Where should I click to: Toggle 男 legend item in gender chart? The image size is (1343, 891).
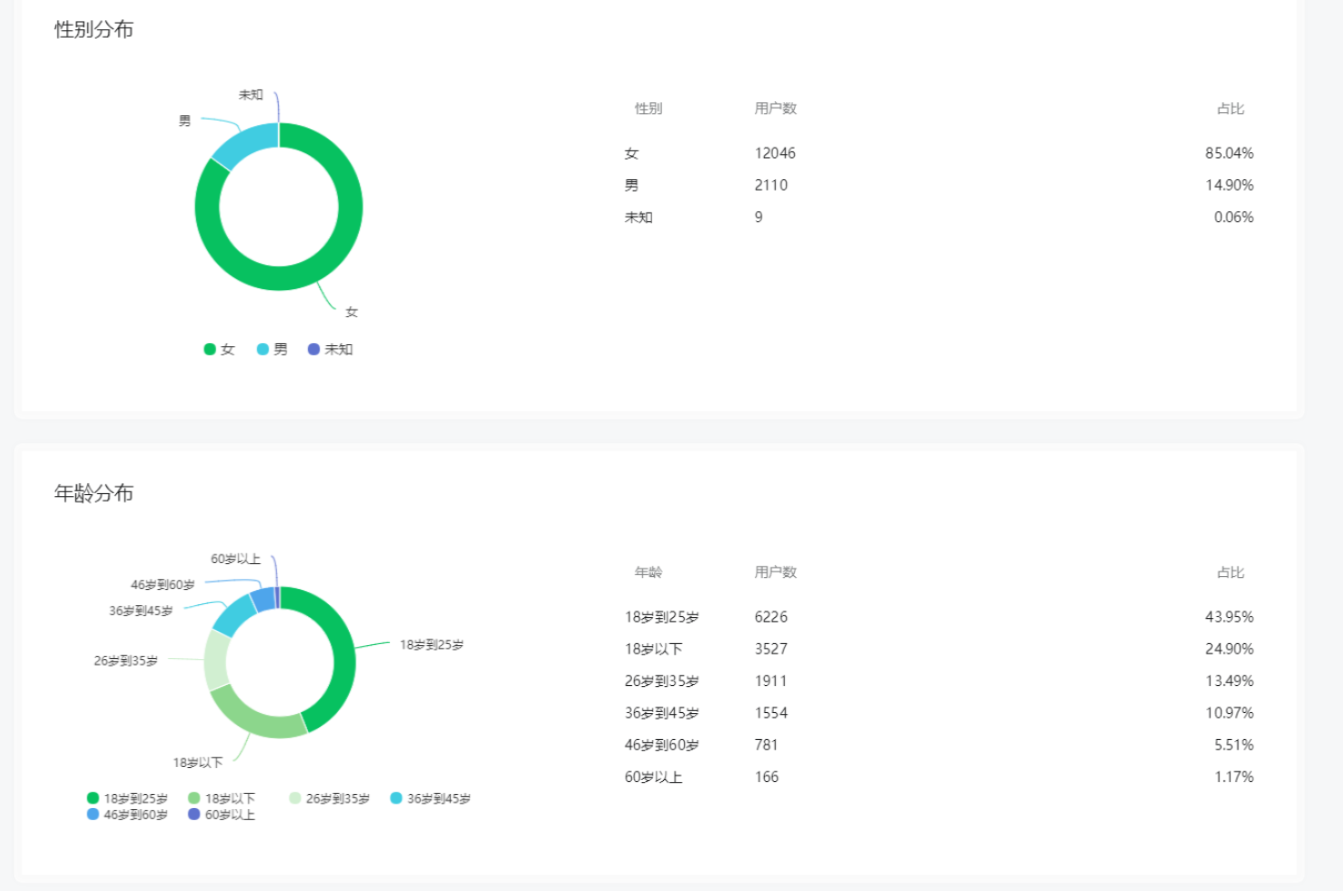click(x=272, y=349)
